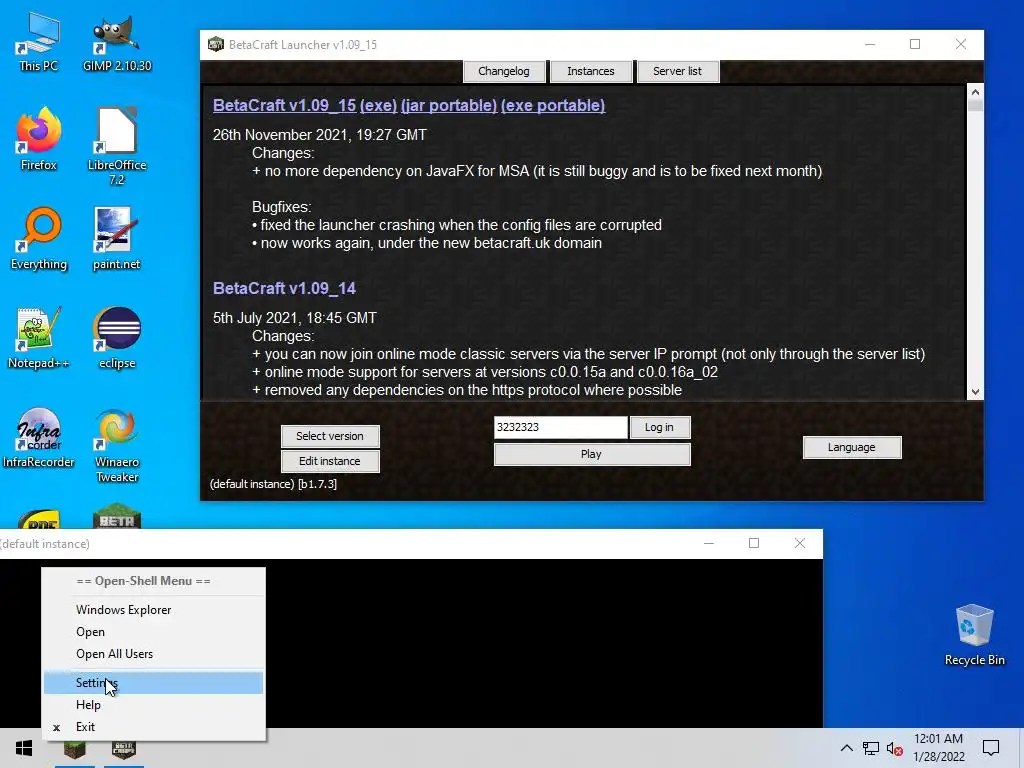Viewport: 1024px width, 768px height.
Task: Open BetaCraft v1.09_15 changelog link
Action: [x=285, y=105]
